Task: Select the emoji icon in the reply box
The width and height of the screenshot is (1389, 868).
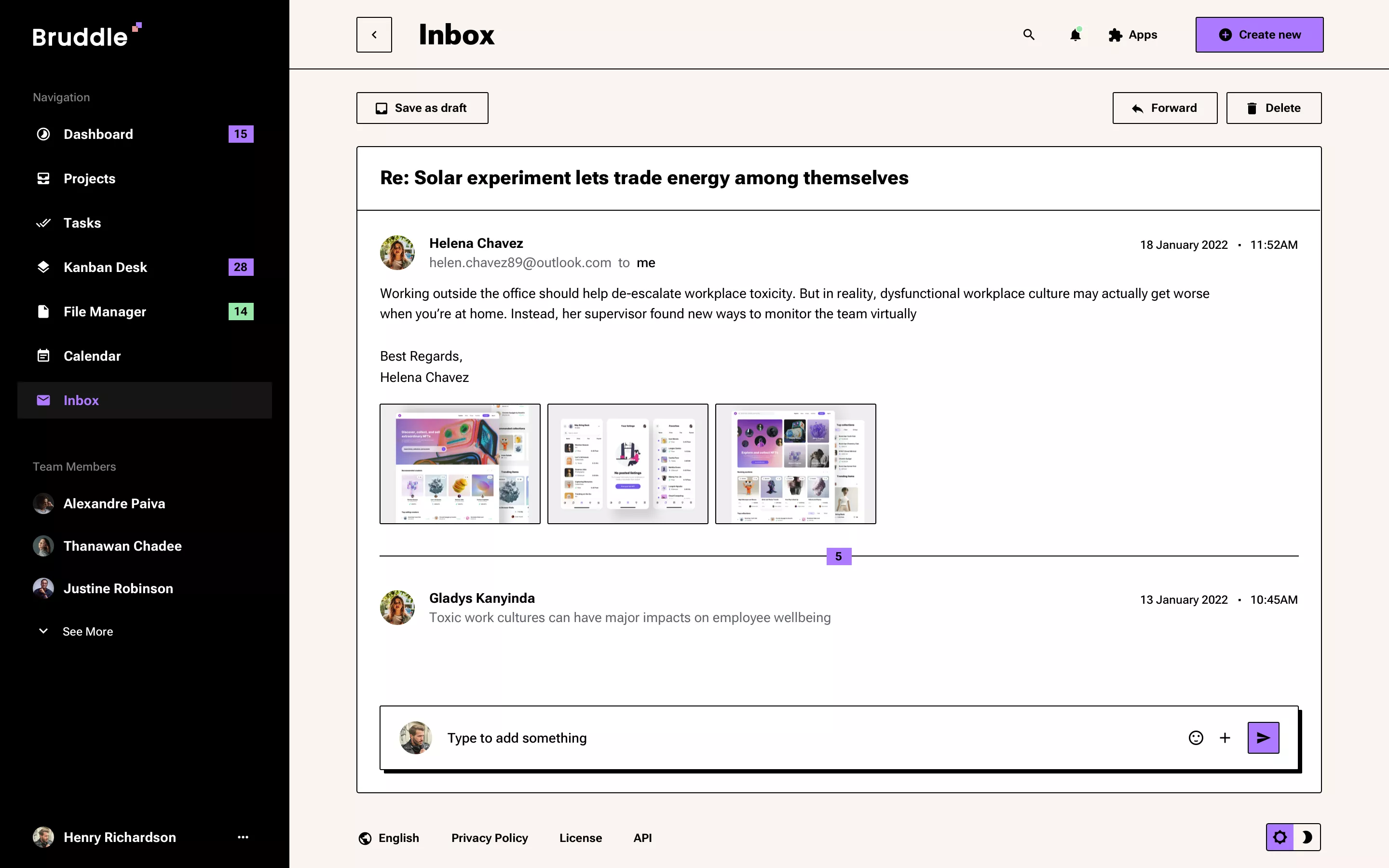Action: click(x=1195, y=738)
